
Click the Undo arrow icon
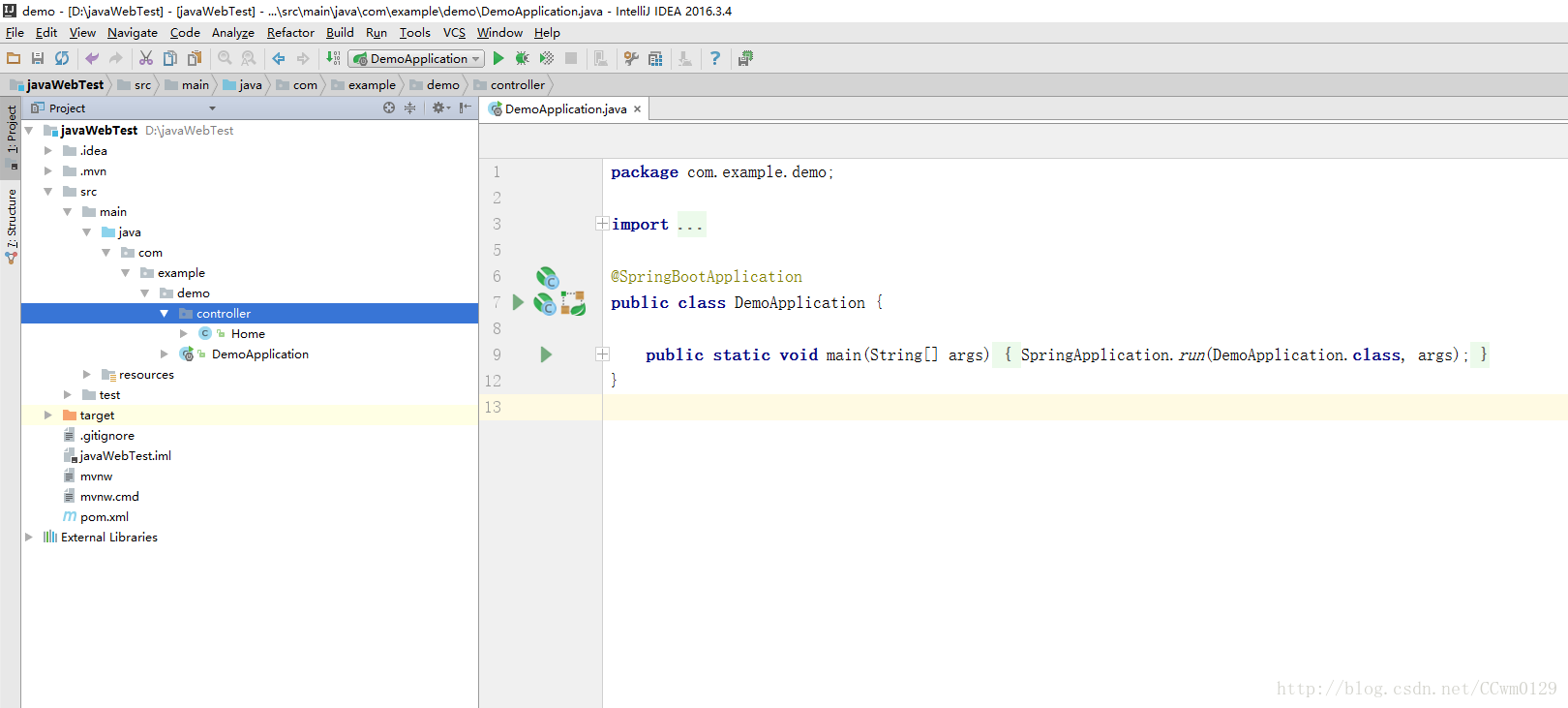92,58
